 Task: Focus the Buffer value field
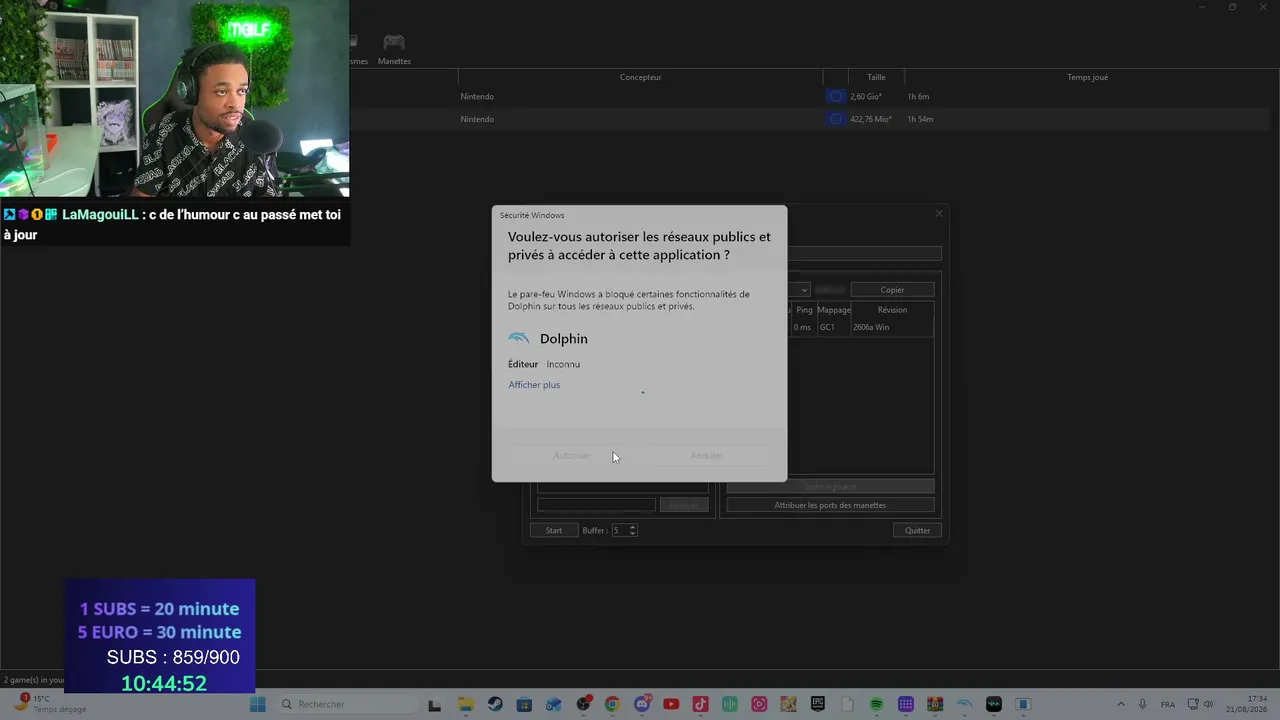click(619, 531)
